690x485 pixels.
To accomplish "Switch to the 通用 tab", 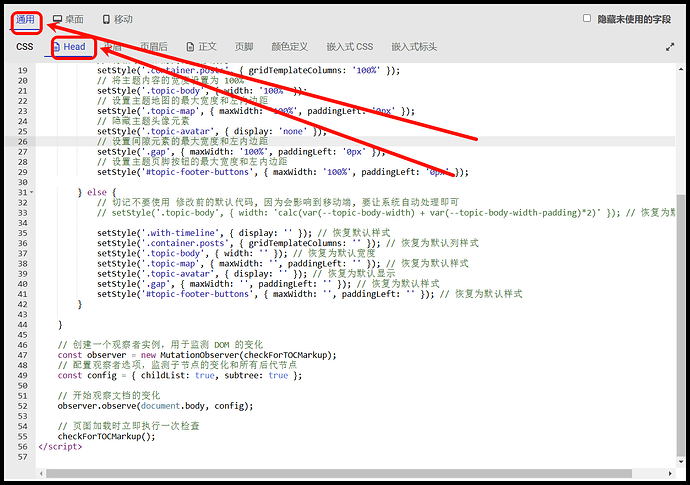I will pyautogui.click(x=25, y=19).
